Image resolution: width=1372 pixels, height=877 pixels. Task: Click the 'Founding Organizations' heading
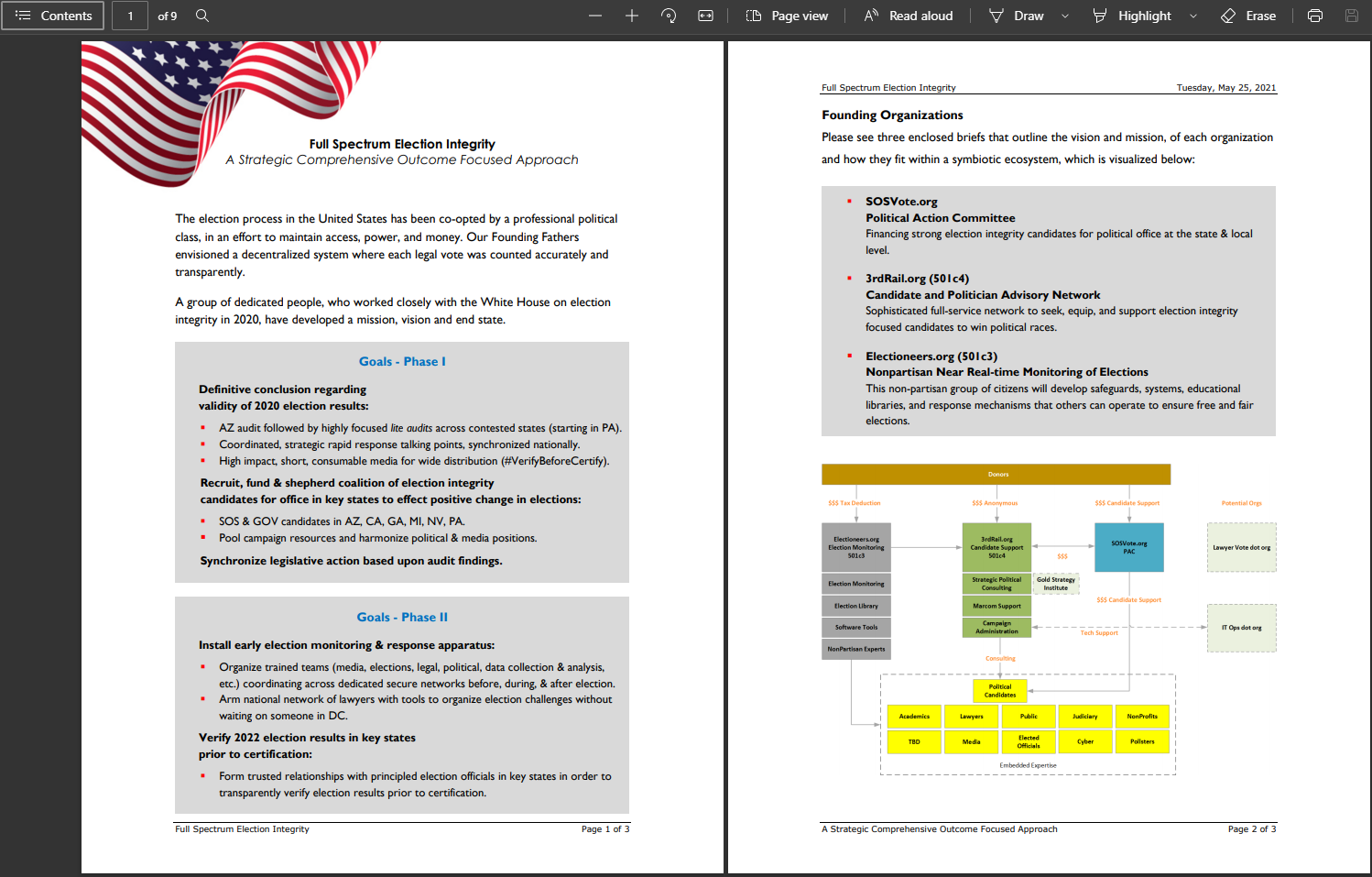pos(892,115)
